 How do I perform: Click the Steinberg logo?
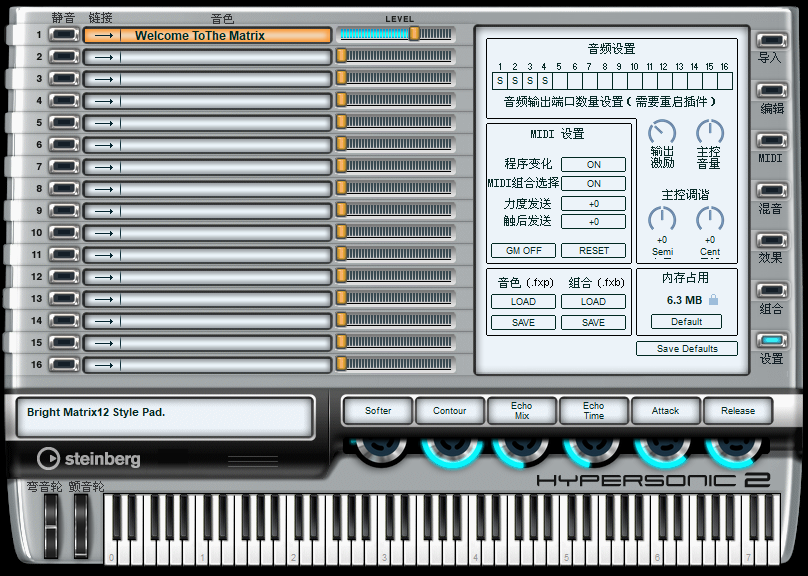89,458
